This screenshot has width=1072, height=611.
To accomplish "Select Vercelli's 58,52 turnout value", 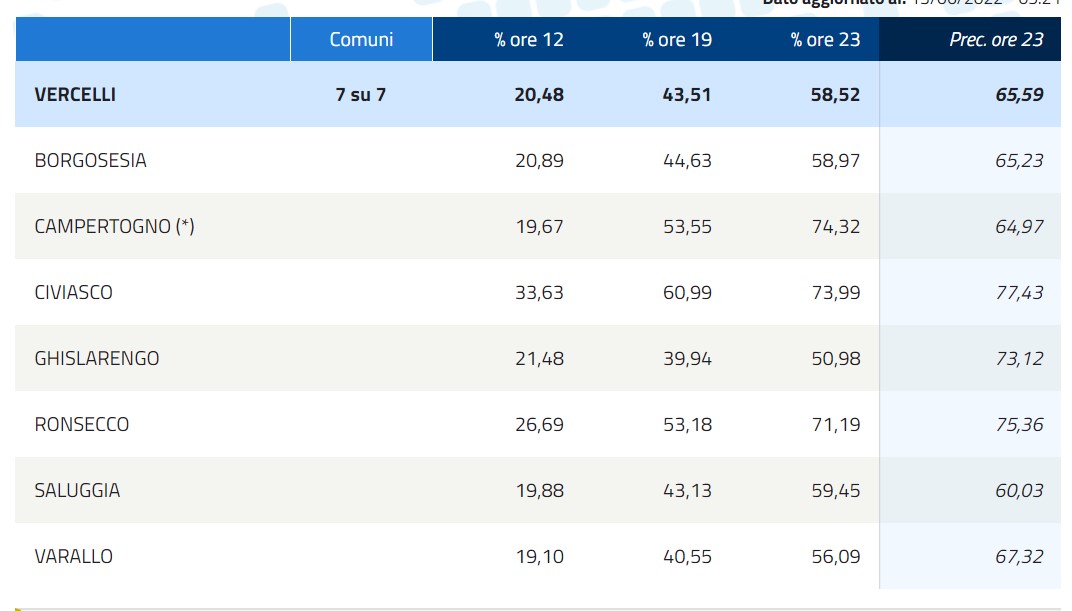I will 835,95.
